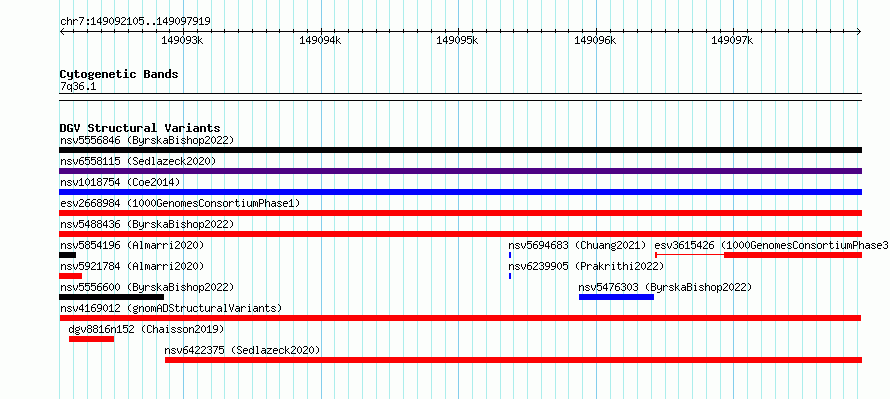Screen dimensions: 890x399
Task: Open dgv8816n152 (Chaisson2019) label
Action: (146, 329)
